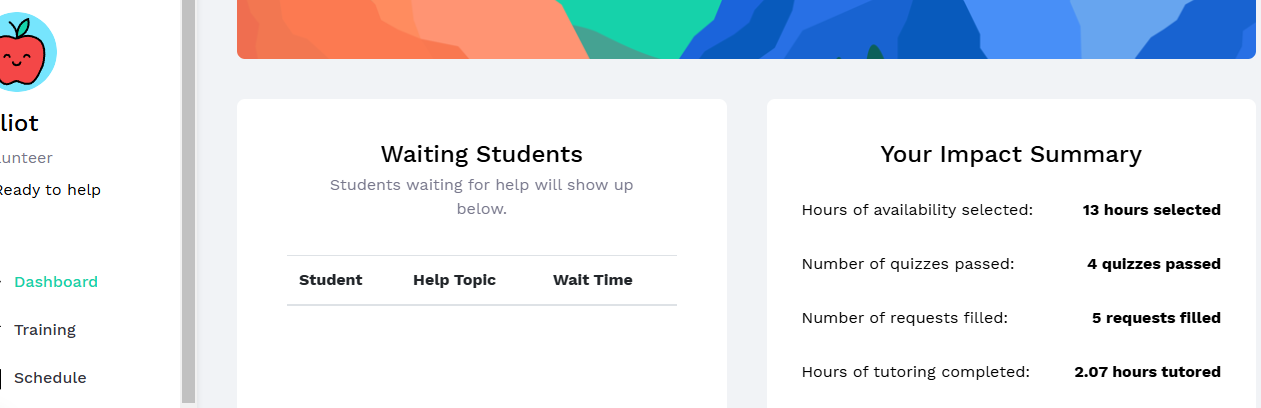This screenshot has width=1261, height=408.
Task: Click the Schedule icon in sidebar
Action: coord(1,378)
